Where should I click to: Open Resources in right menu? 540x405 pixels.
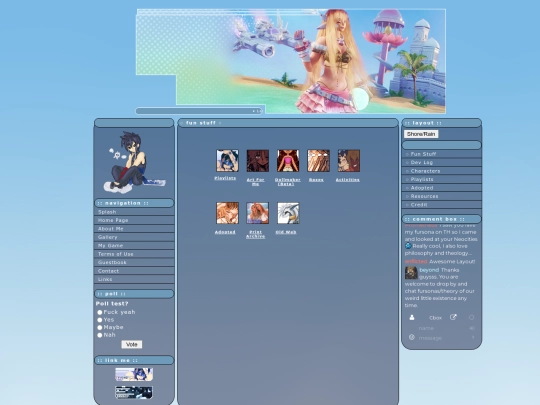pos(442,196)
